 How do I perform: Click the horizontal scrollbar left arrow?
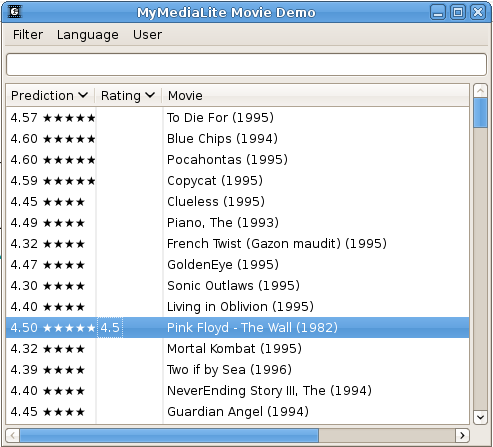13,435
